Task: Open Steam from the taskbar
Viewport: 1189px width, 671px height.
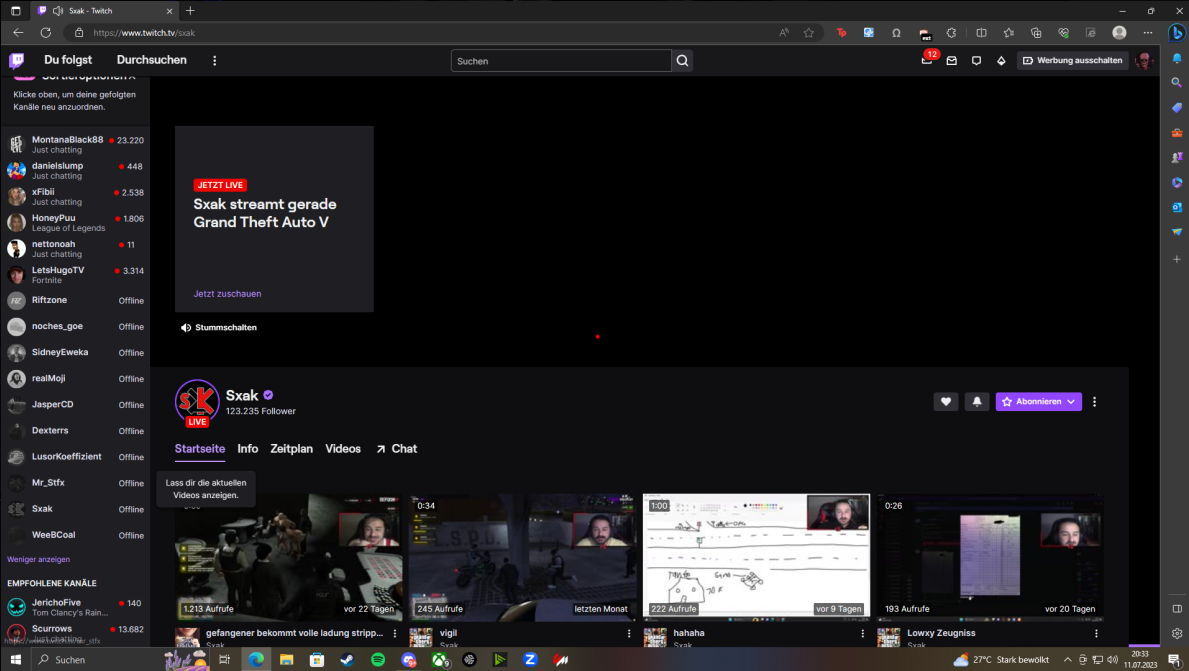Action: click(347, 660)
